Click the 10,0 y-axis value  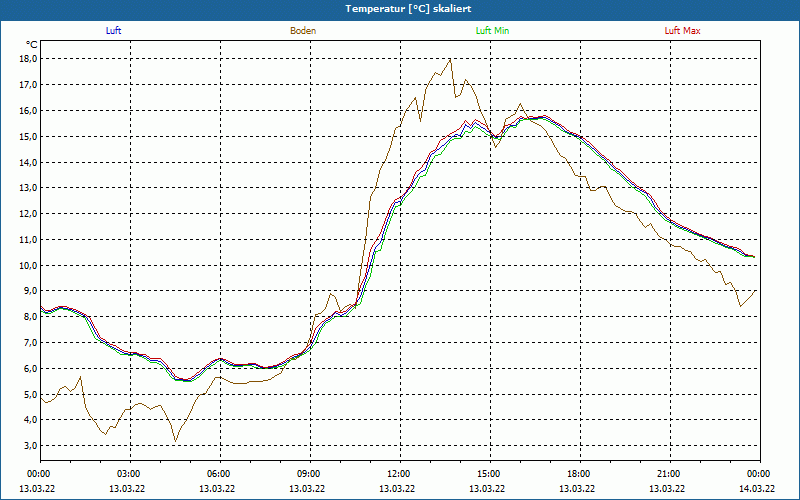29,265
